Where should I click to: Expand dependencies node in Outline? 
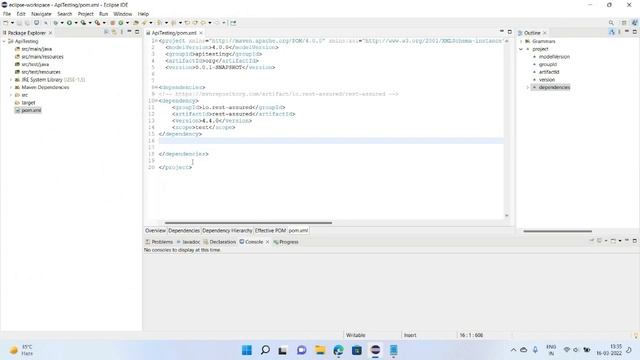pos(528,87)
